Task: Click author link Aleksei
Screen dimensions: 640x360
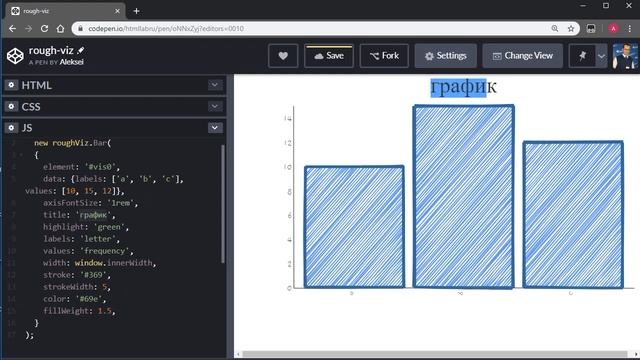Action: pyautogui.click(x=71, y=62)
